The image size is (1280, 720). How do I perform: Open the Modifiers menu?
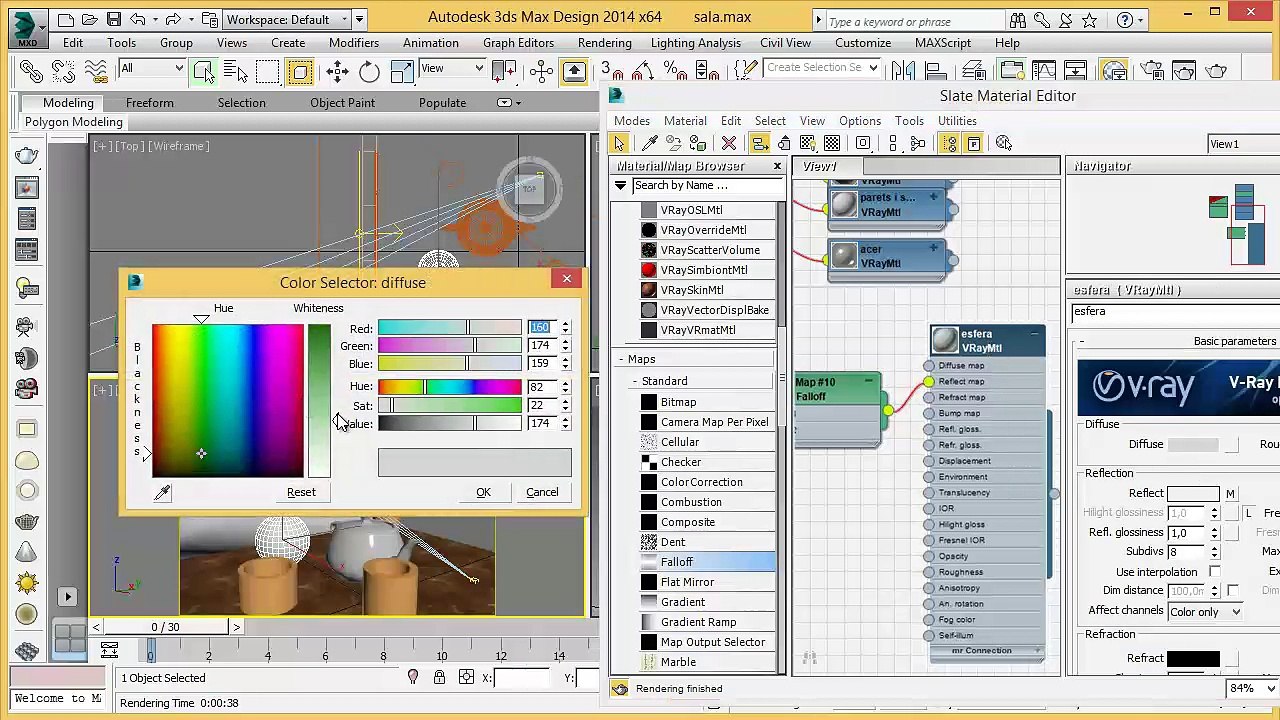(x=354, y=43)
